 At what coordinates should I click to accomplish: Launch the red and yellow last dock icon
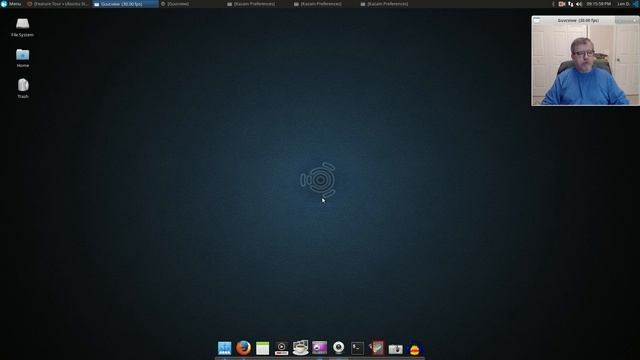pyautogui.click(x=415, y=349)
